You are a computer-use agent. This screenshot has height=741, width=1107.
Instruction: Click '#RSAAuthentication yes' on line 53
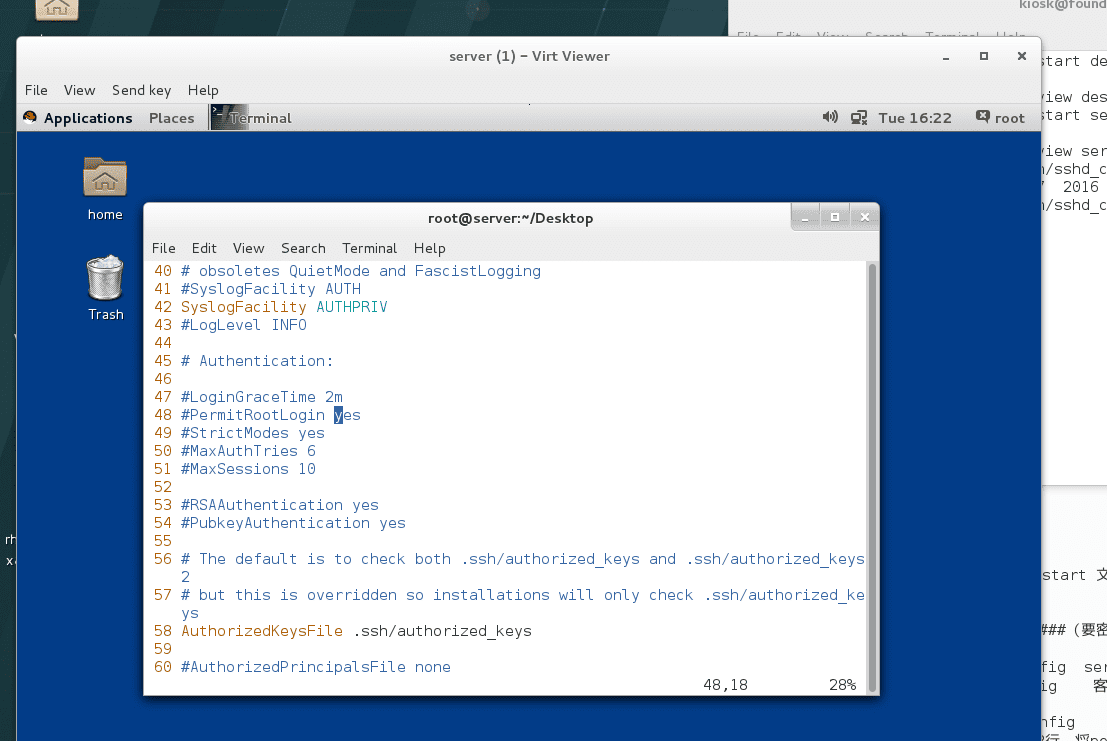point(280,505)
